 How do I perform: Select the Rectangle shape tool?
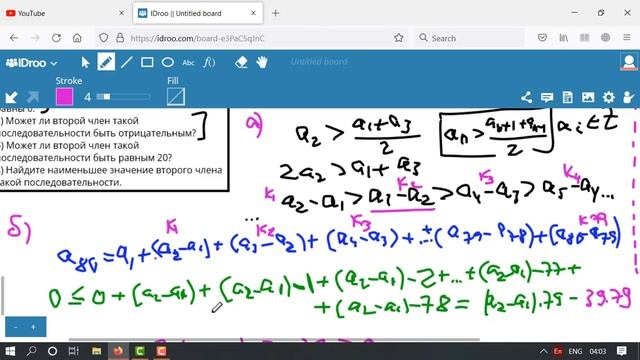point(147,62)
